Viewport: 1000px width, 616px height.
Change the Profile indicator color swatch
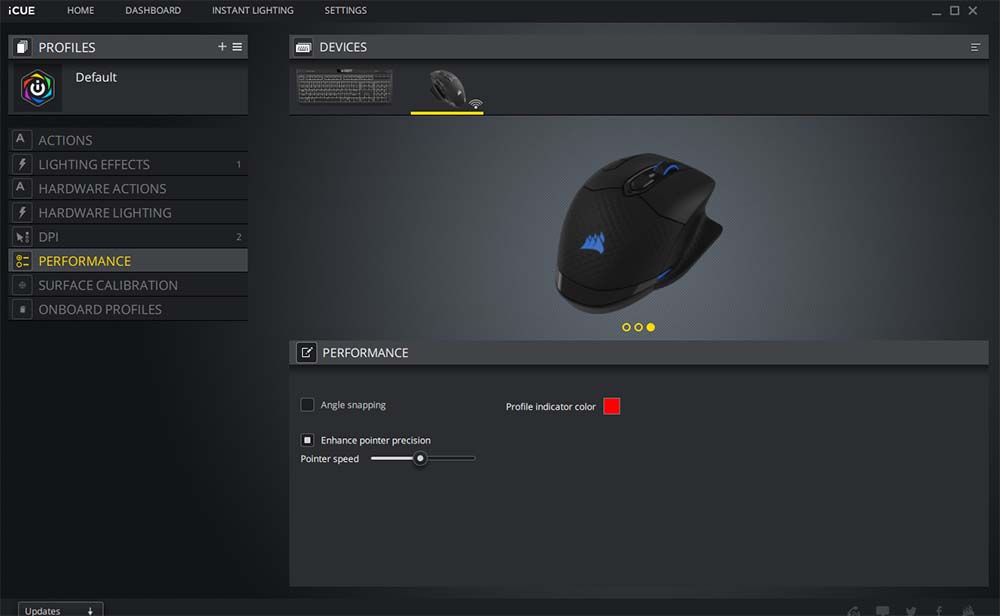pos(612,406)
